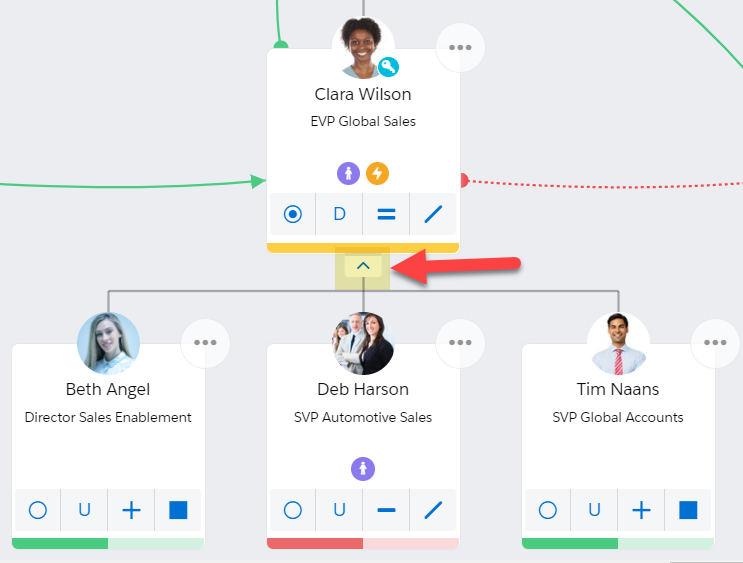
Task: Collapse the reports under Clara Wilson
Action: [x=363, y=266]
